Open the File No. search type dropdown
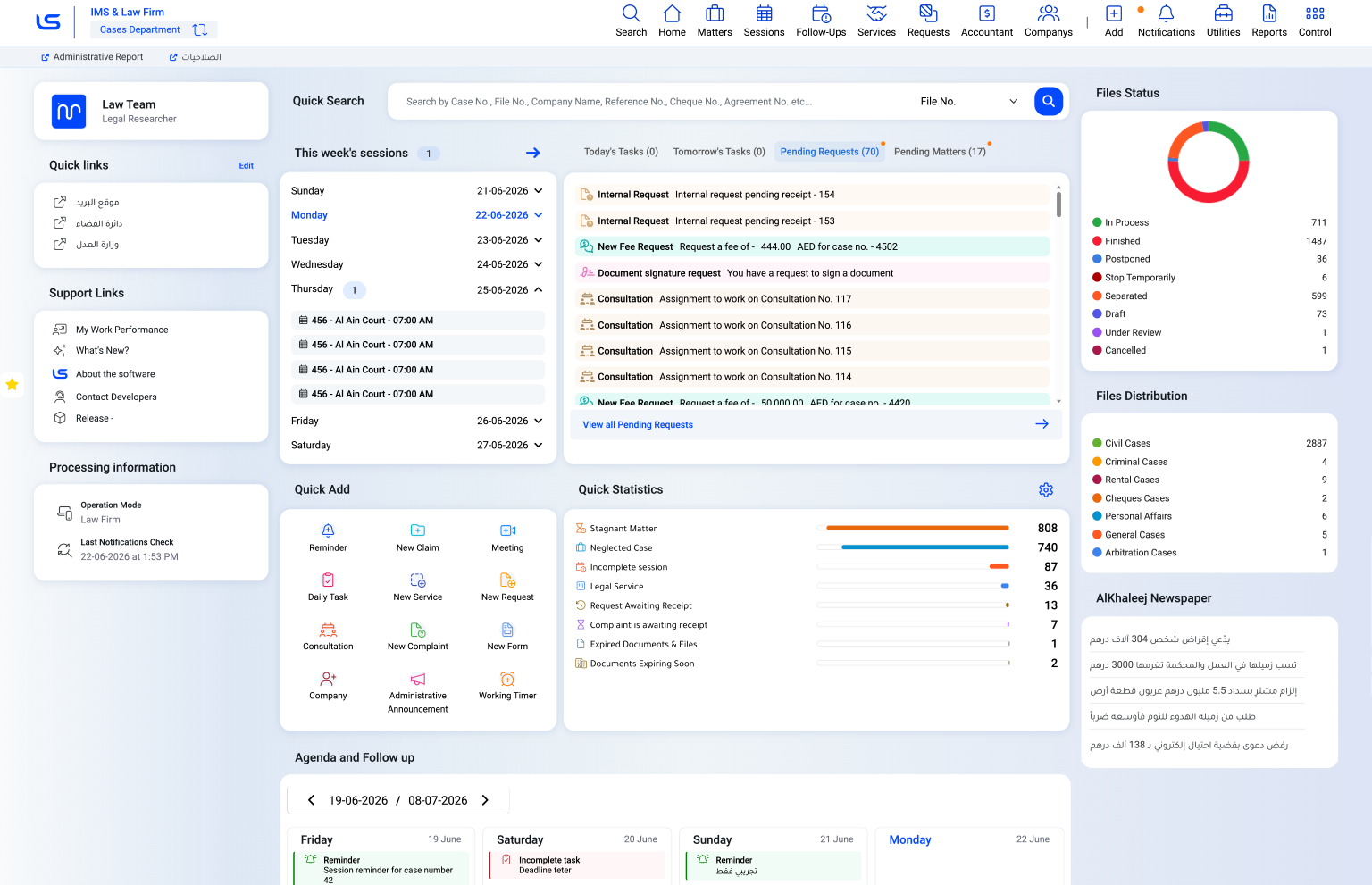 (969, 102)
